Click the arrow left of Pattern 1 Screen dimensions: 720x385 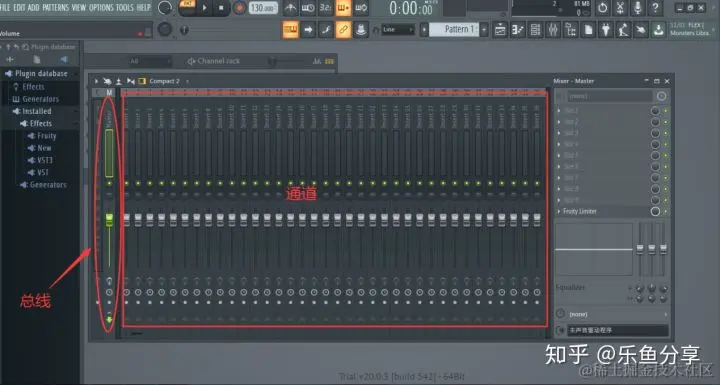pyautogui.click(x=424, y=30)
